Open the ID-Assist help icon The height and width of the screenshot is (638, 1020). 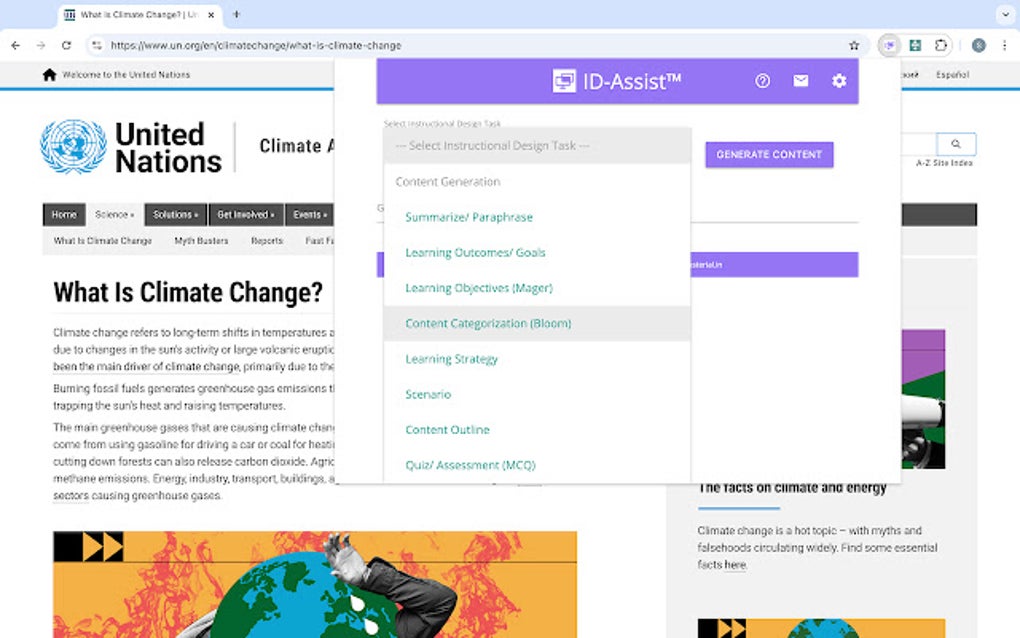pos(762,82)
